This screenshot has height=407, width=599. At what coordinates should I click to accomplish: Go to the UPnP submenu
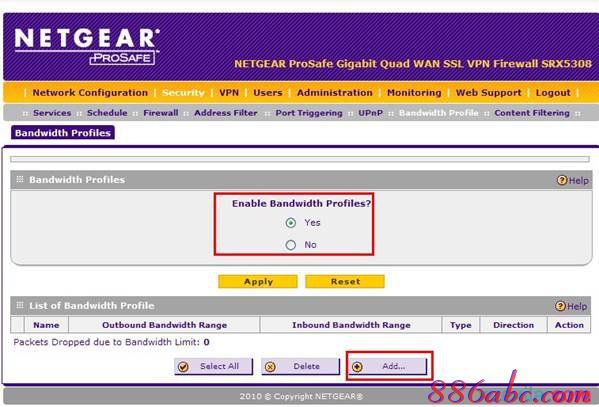pos(370,113)
